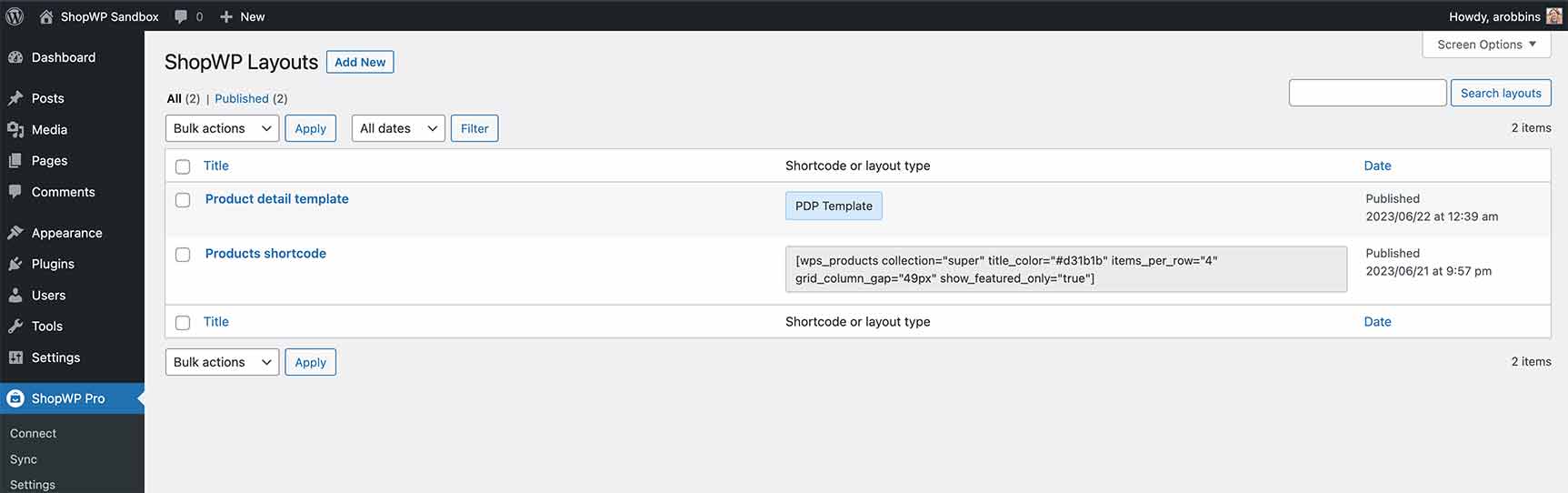Open top Bulk actions dropdown
Image resolution: width=1568 pixels, height=493 pixels.
point(222,128)
